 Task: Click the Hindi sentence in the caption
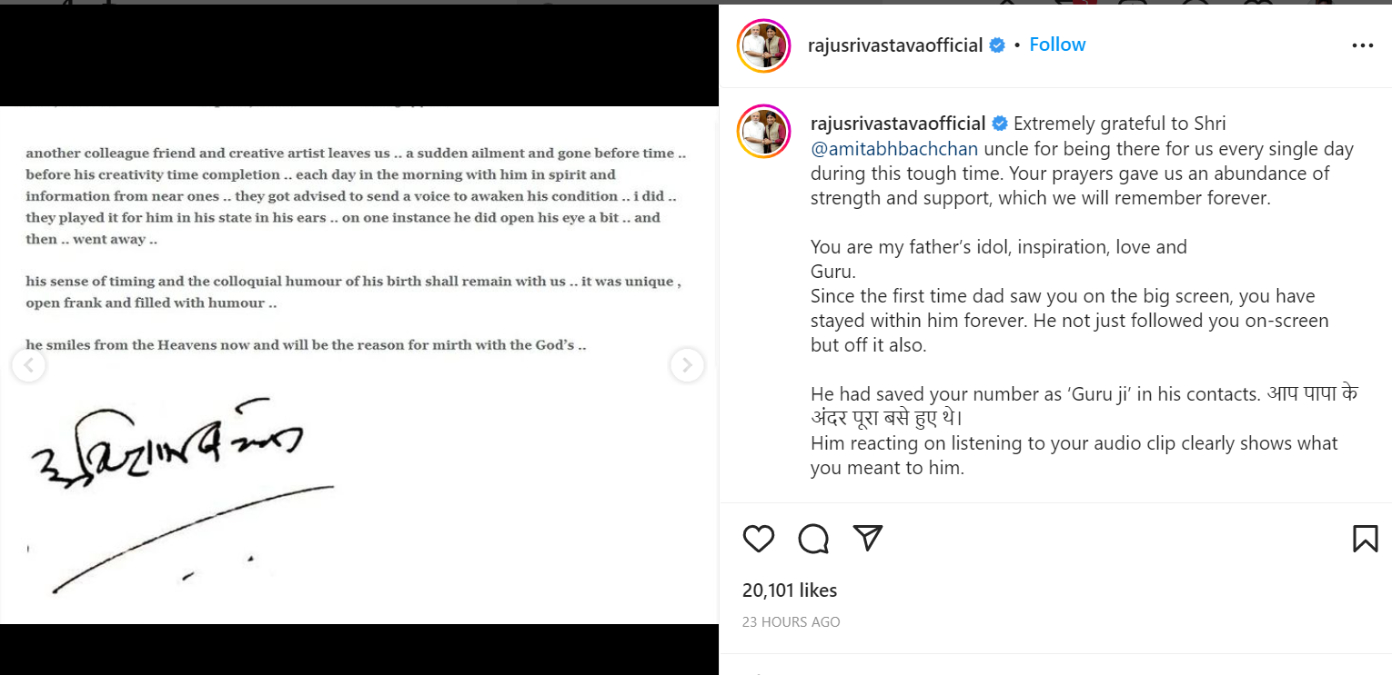[x=1083, y=405]
